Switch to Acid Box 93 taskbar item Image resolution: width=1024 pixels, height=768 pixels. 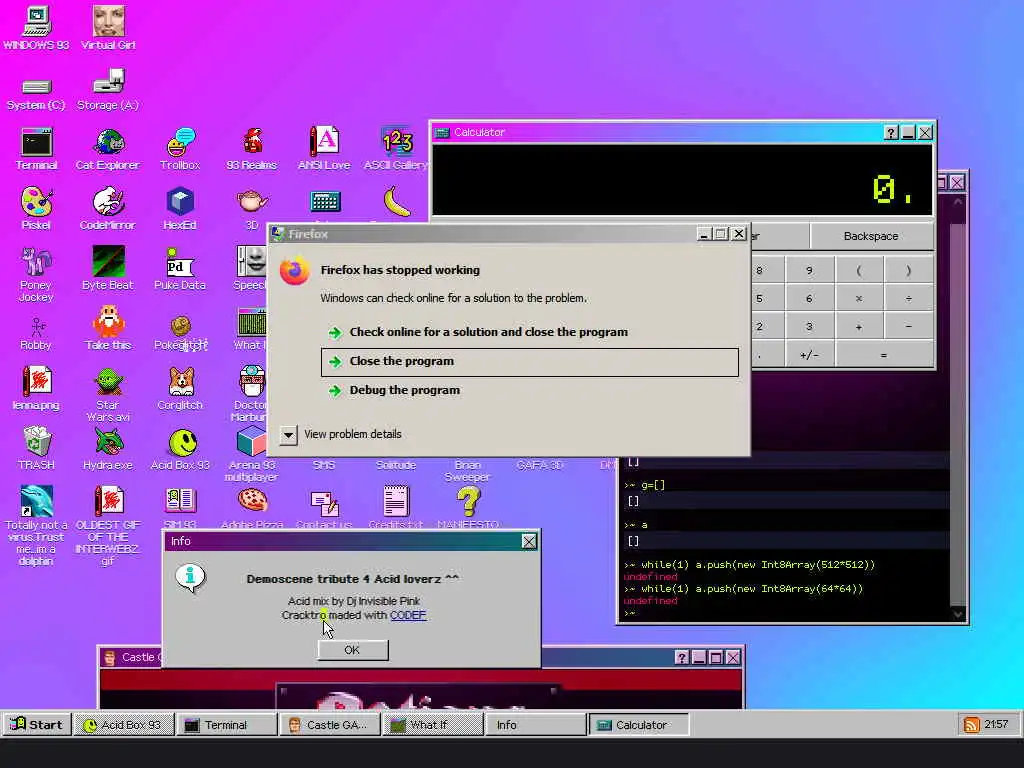[124, 725]
